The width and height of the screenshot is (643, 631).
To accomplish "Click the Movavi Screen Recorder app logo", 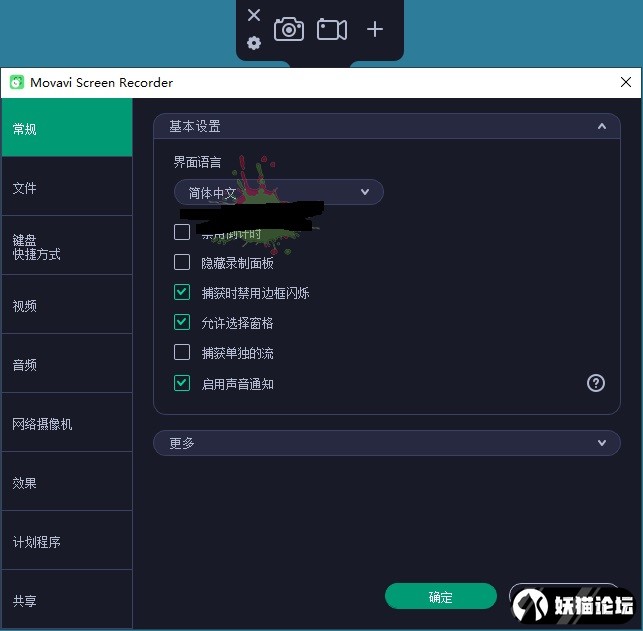I will click(x=17, y=82).
